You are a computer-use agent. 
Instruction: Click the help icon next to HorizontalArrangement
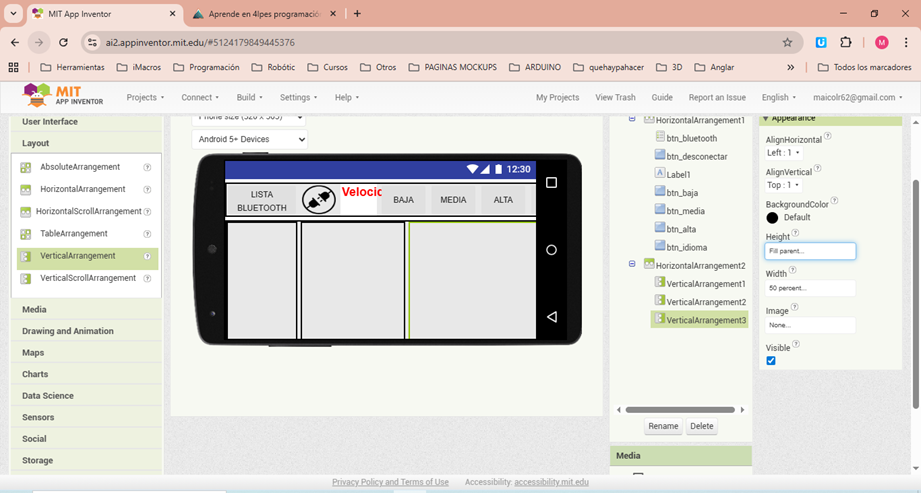(x=147, y=189)
